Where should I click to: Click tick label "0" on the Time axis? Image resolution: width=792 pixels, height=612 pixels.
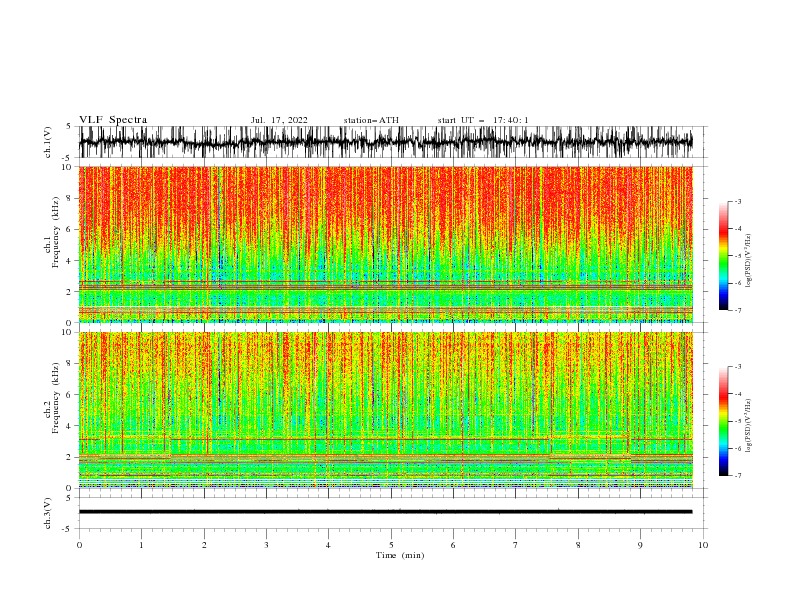pyautogui.click(x=79, y=545)
